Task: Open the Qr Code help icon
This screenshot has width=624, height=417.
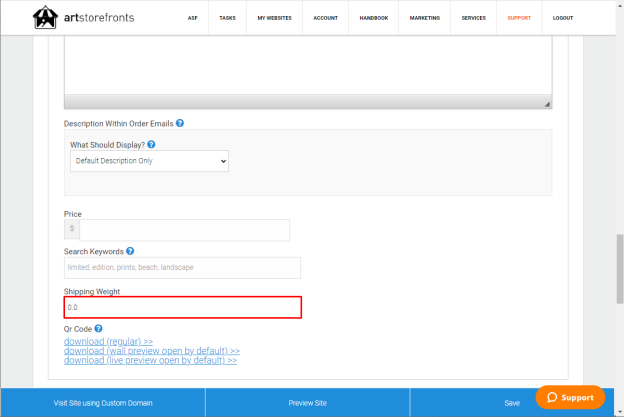Action: [x=98, y=329]
